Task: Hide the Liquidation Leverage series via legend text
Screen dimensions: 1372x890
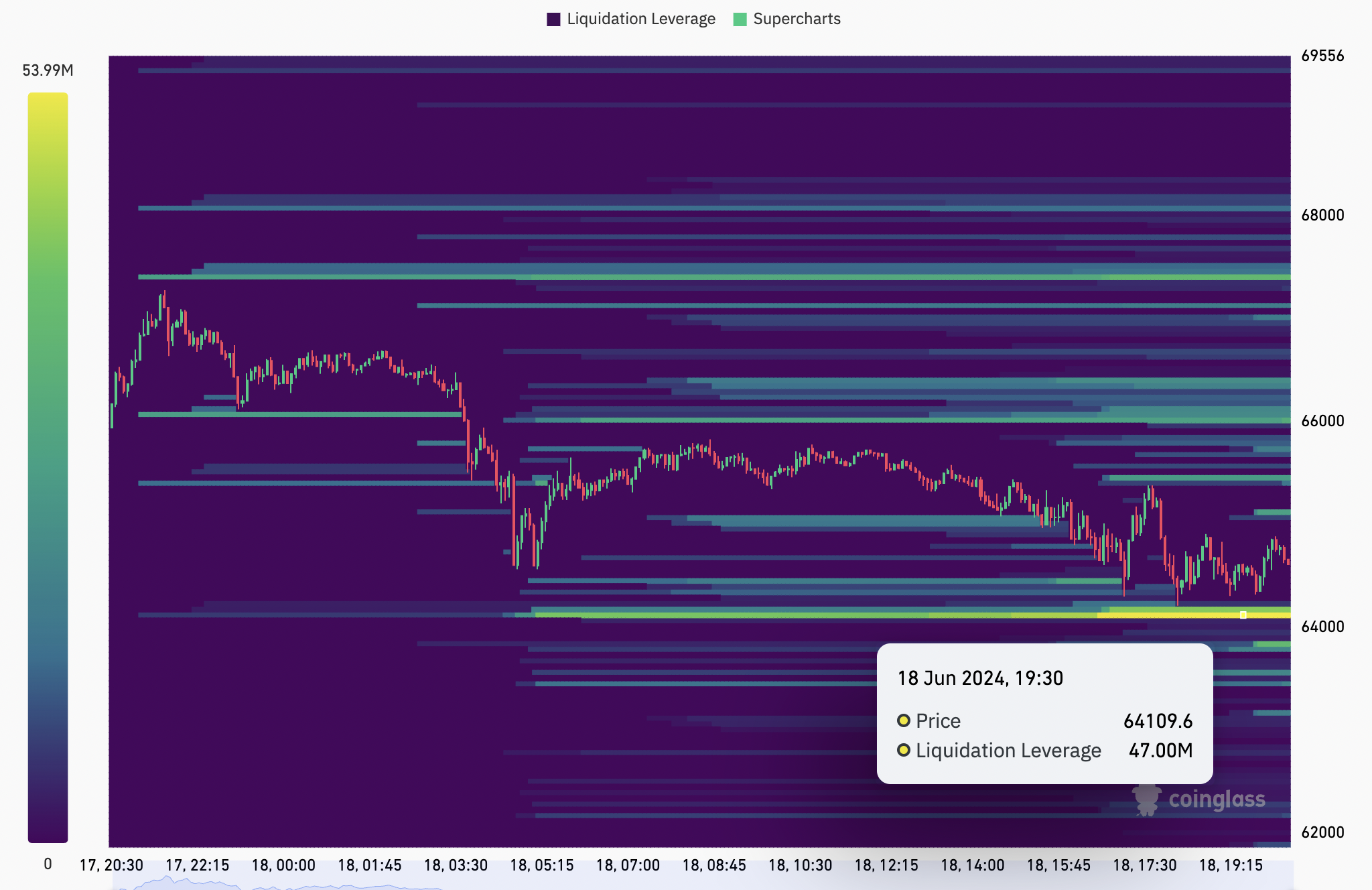Action: tap(641, 19)
